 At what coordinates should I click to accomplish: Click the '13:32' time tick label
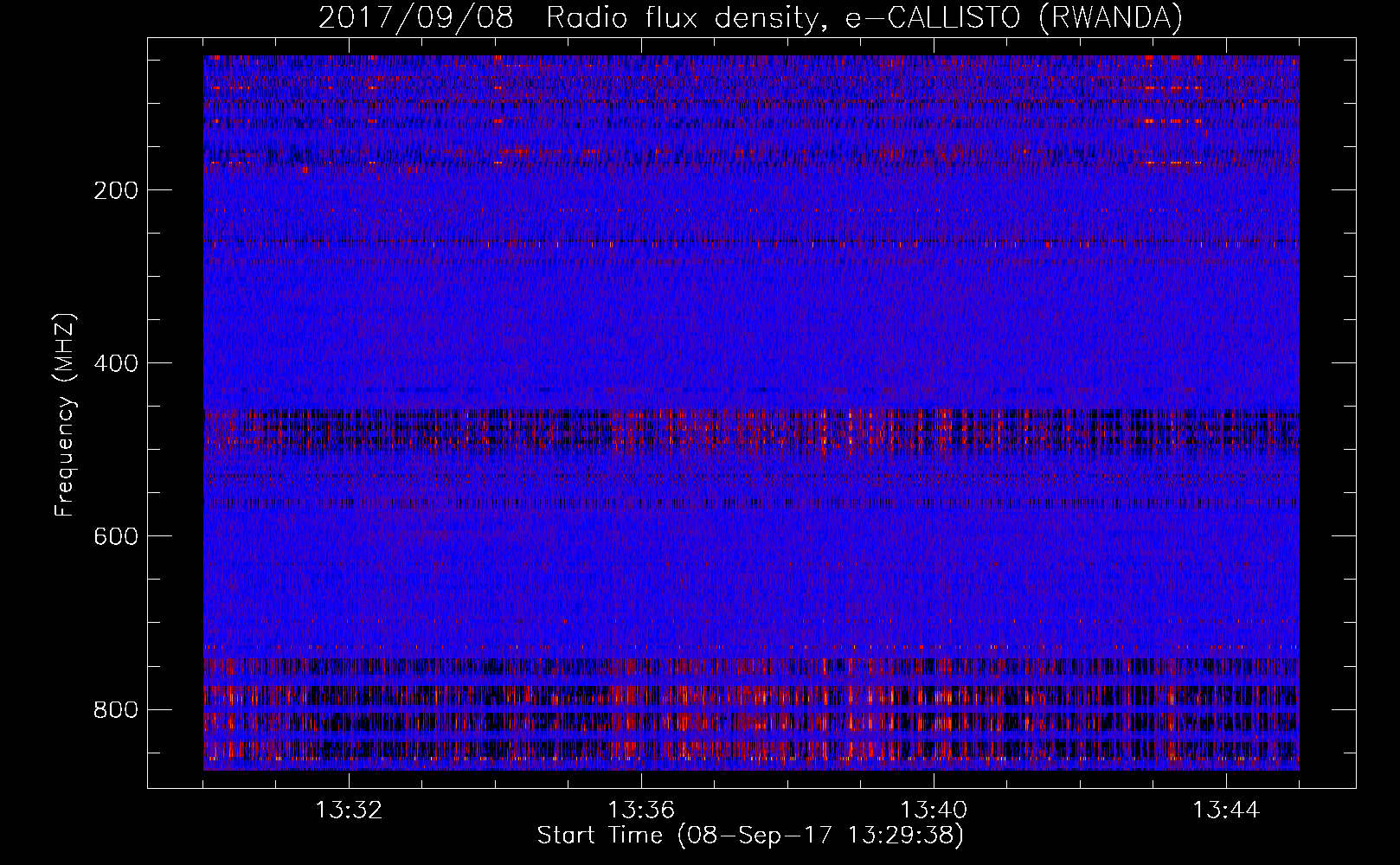[349, 811]
